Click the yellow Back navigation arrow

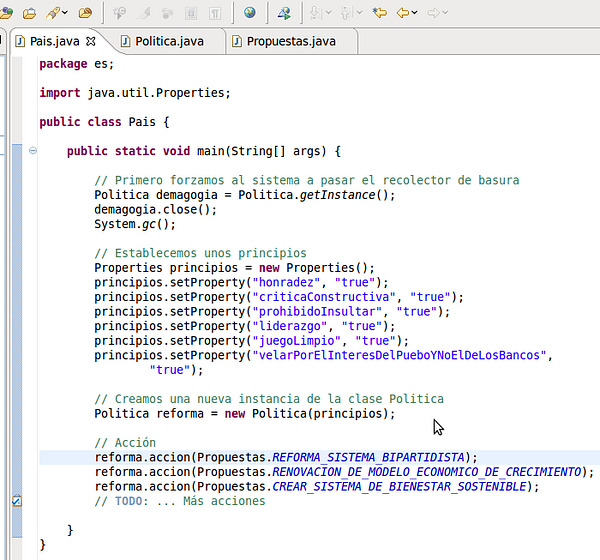[x=403, y=13]
